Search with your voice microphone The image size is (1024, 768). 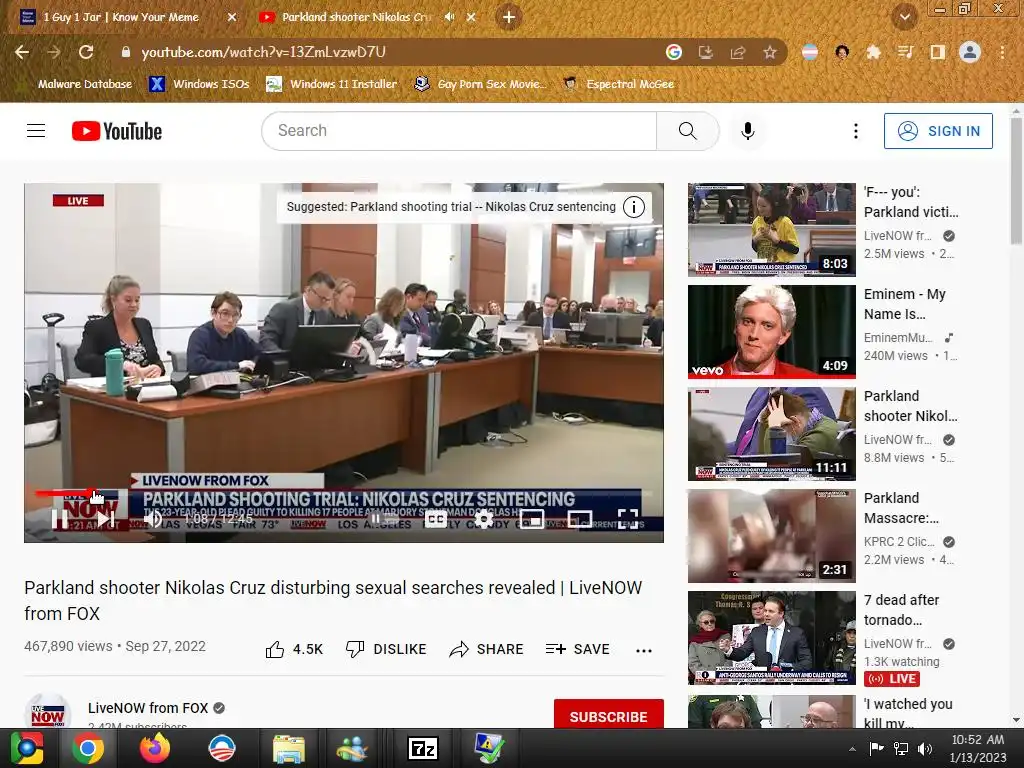tap(748, 131)
